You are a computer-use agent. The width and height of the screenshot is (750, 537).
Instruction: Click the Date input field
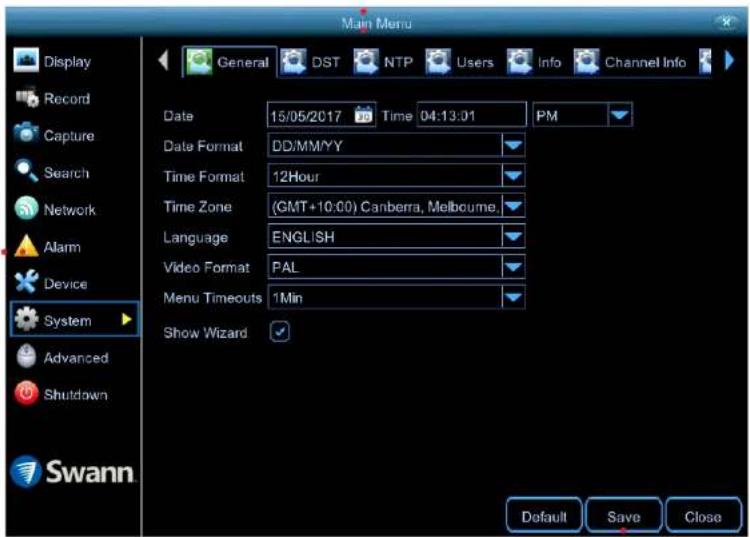[321, 115]
